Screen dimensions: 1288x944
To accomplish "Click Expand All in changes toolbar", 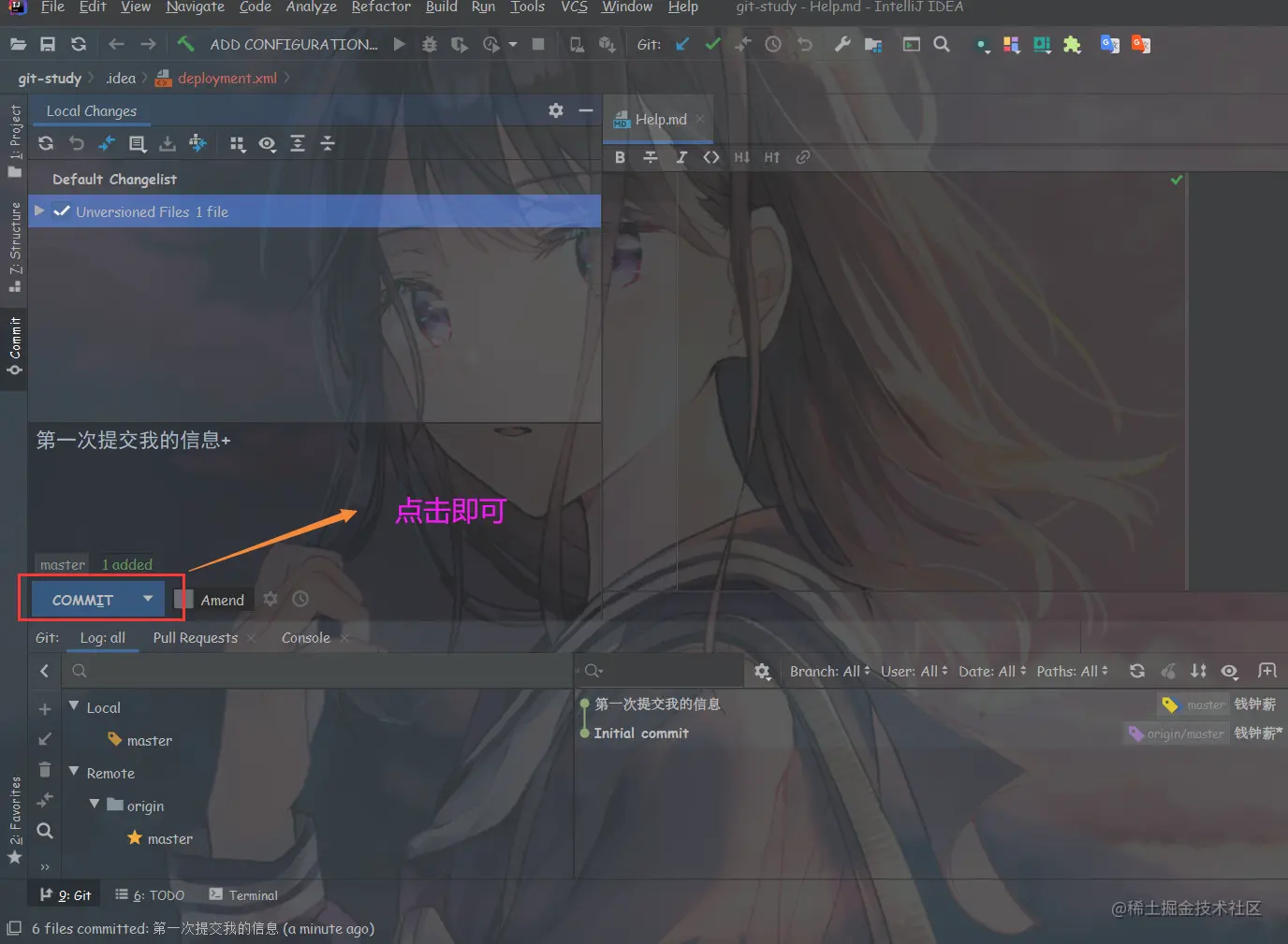I will [298, 143].
